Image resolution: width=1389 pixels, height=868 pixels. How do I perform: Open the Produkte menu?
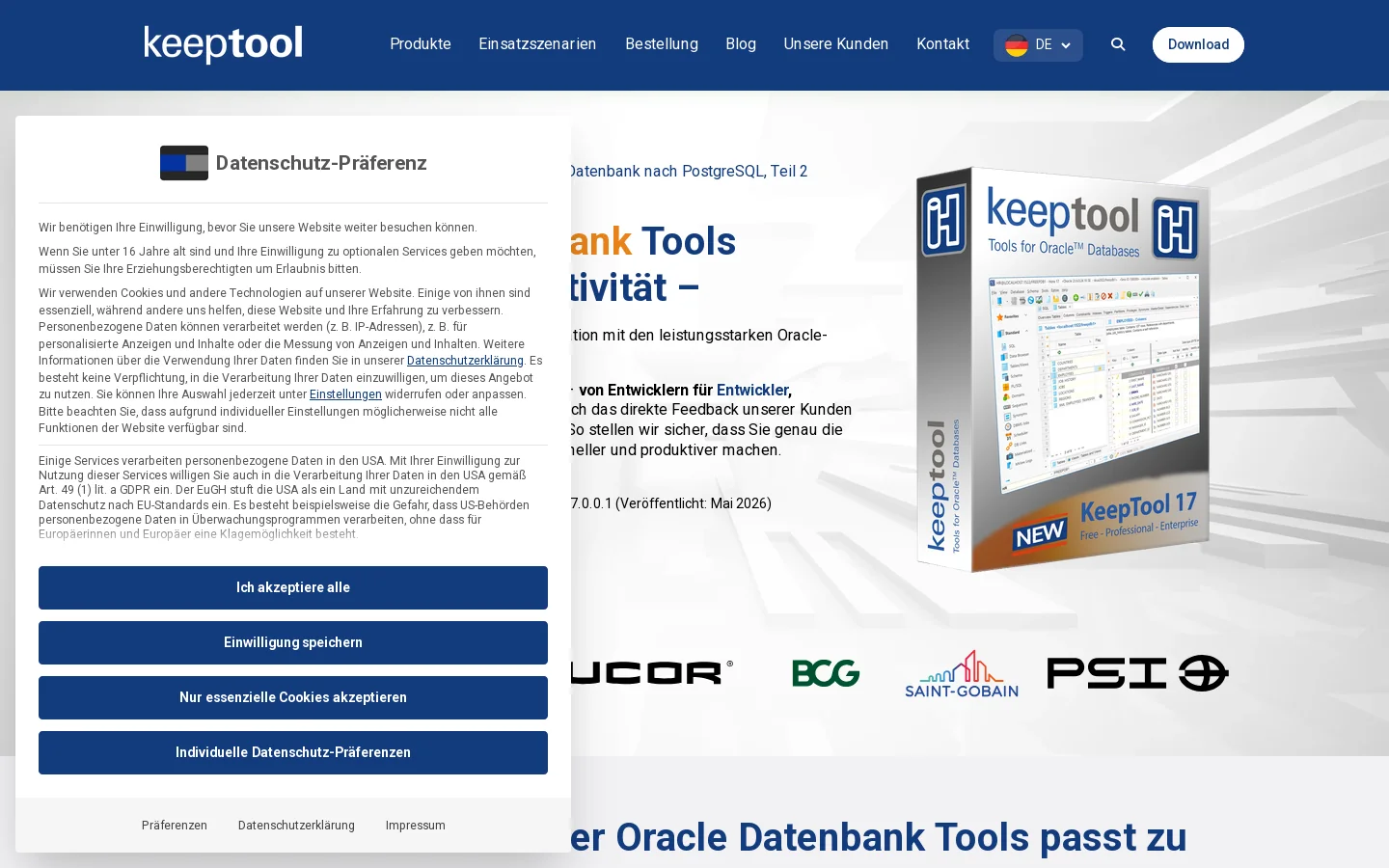[x=421, y=44]
